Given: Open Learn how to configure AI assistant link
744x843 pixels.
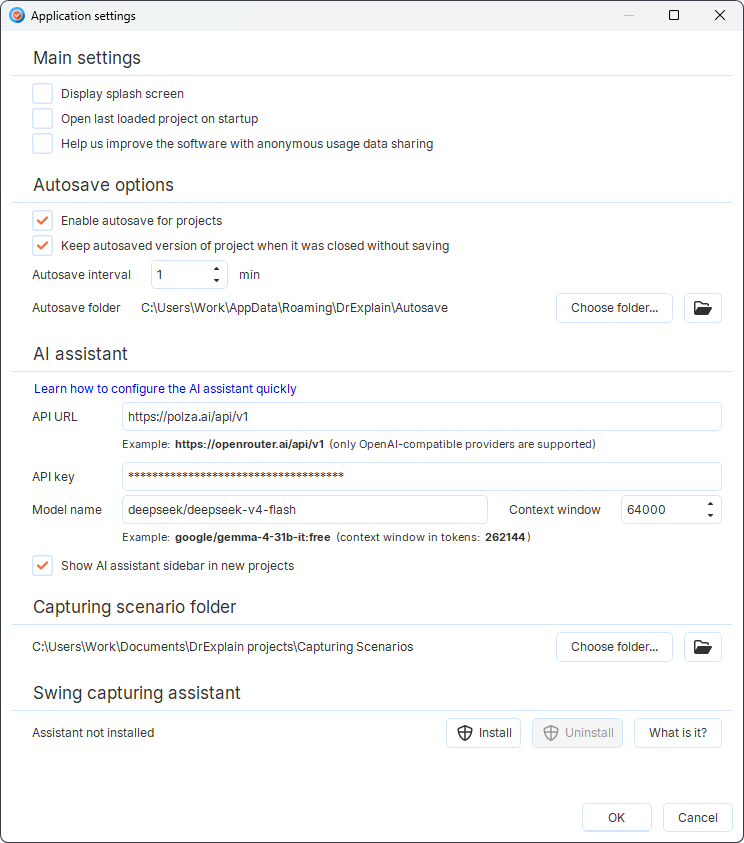Looking at the screenshot, I should pyautogui.click(x=165, y=389).
